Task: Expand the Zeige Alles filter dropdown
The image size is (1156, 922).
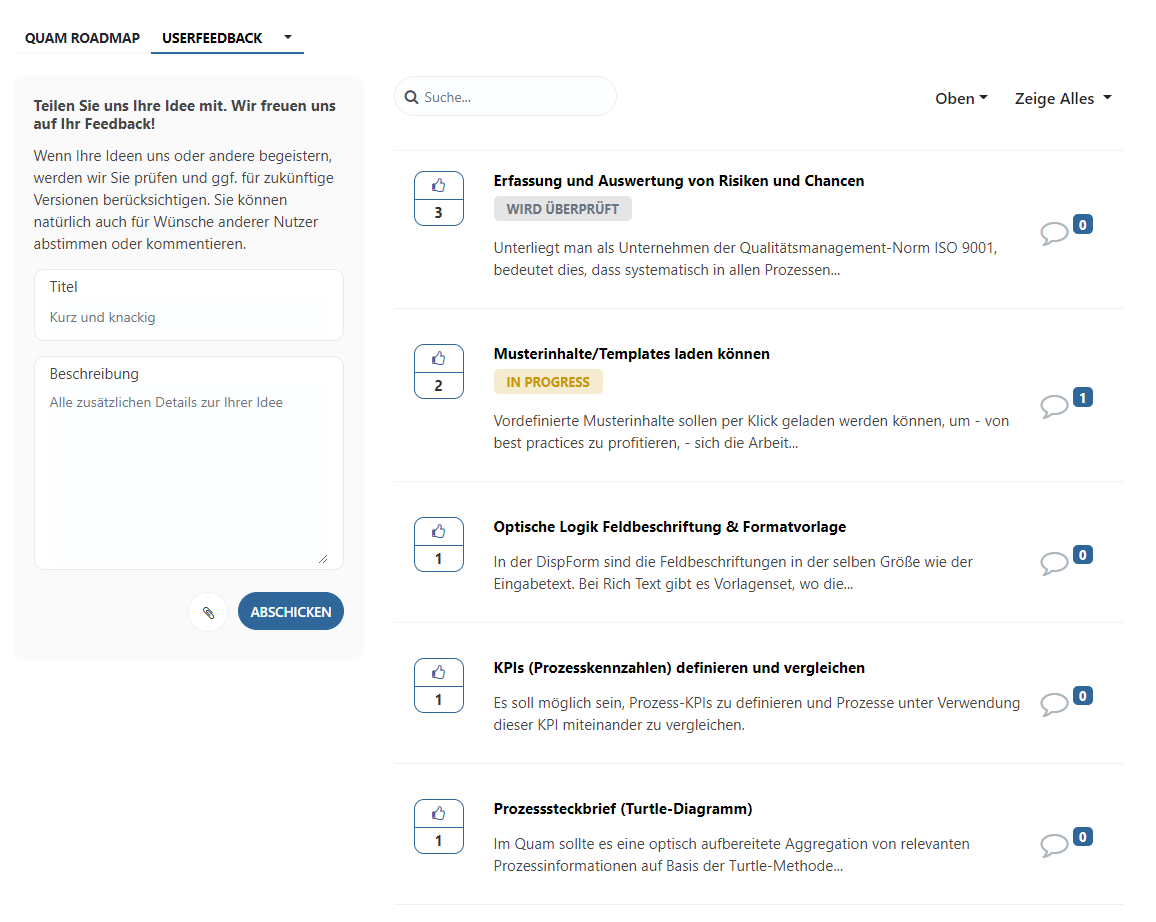Action: (x=1062, y=98)
